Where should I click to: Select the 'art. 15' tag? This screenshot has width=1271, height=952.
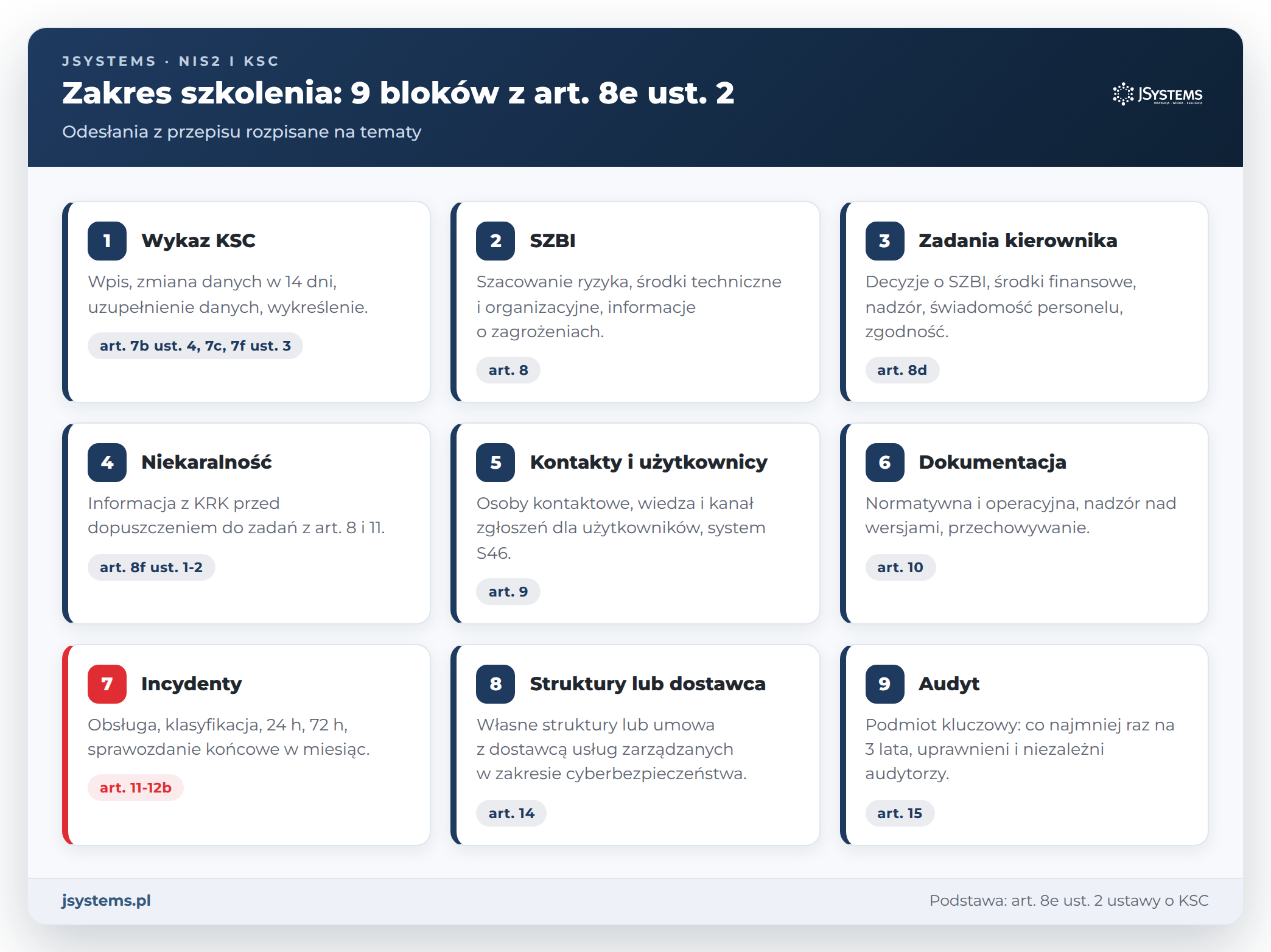tap(900, 813)
